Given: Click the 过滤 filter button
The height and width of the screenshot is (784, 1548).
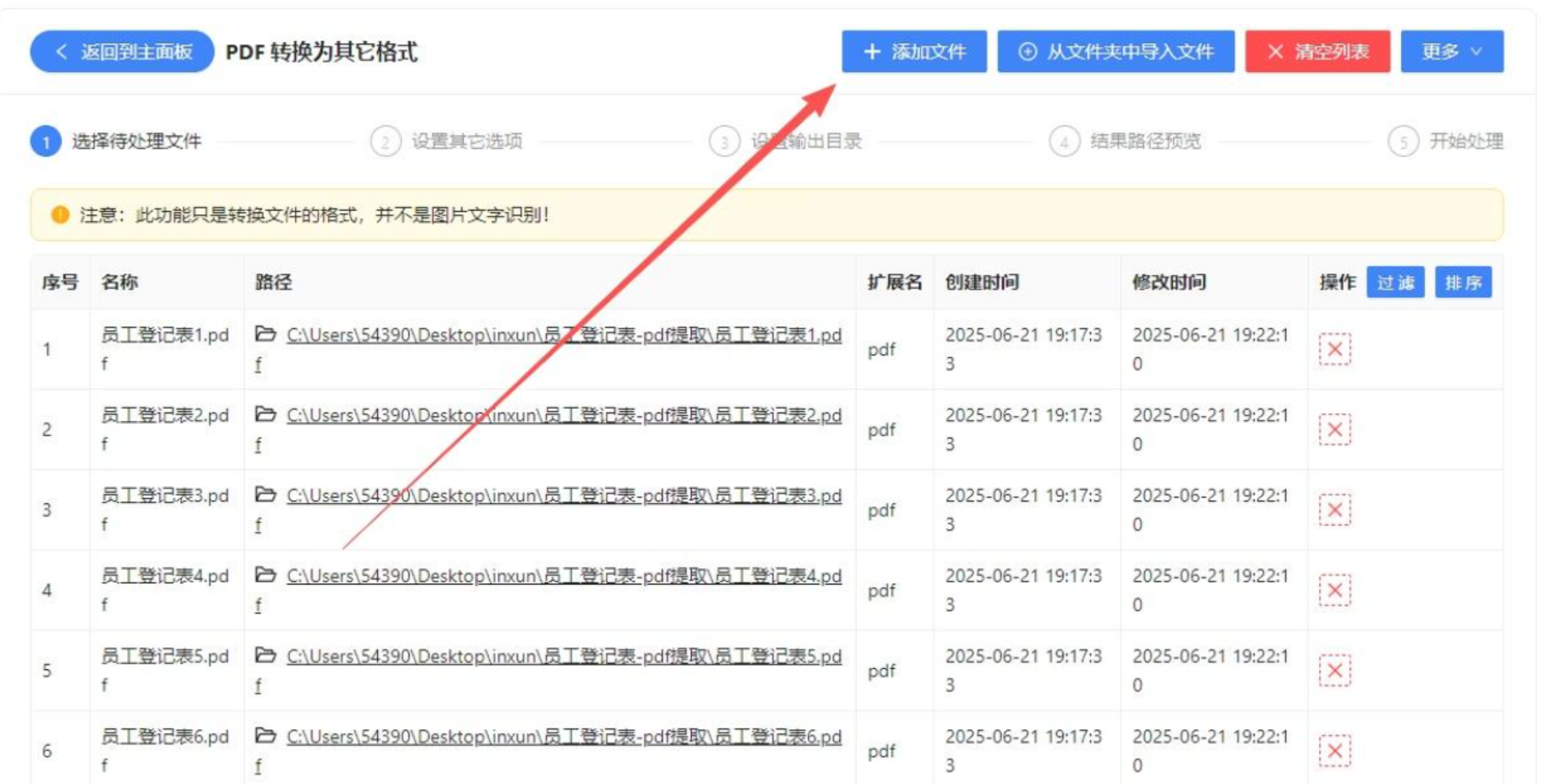Looking at the screenshot, I should [1395, 283].
